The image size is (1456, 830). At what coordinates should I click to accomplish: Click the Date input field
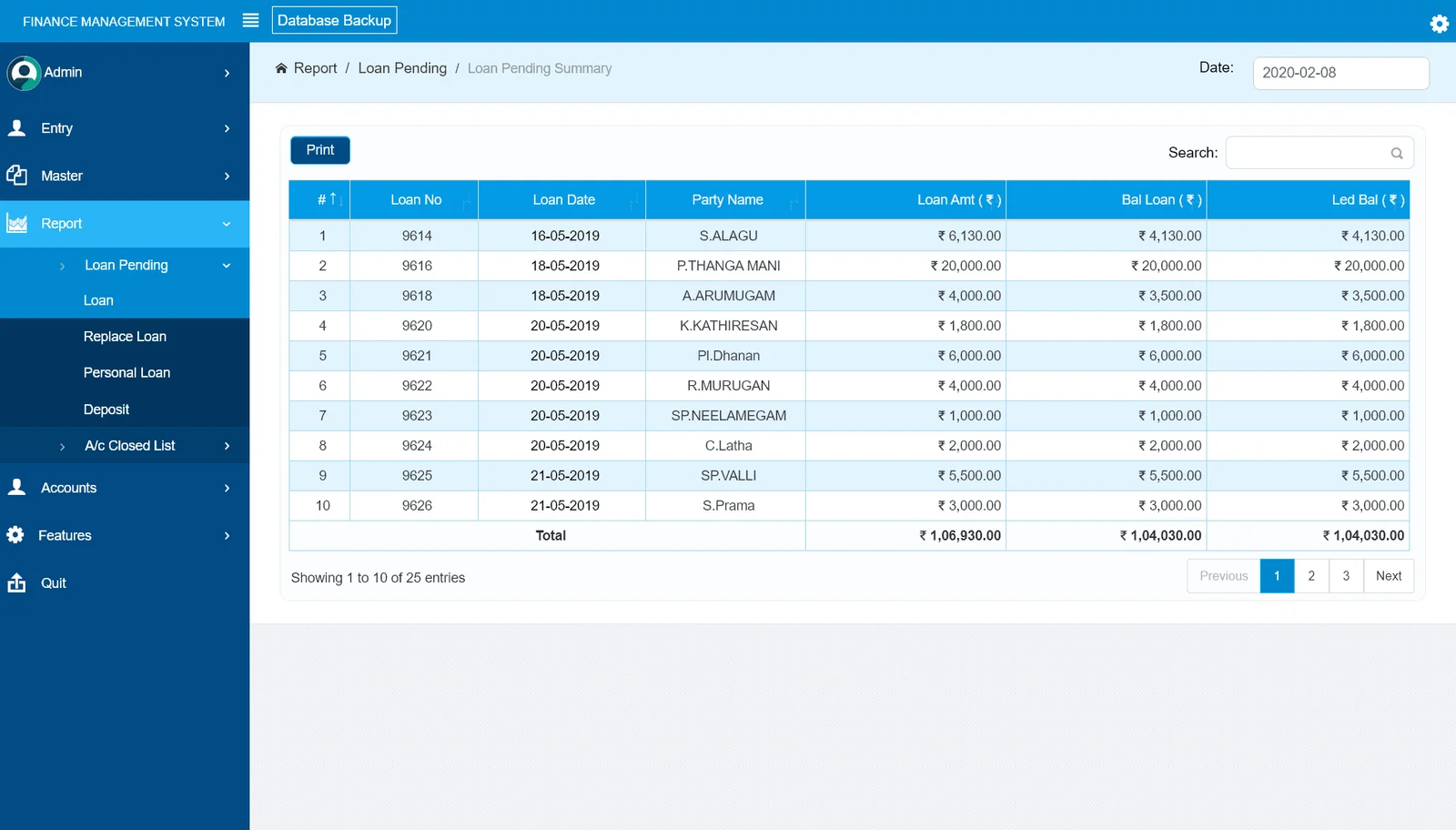1340,73
